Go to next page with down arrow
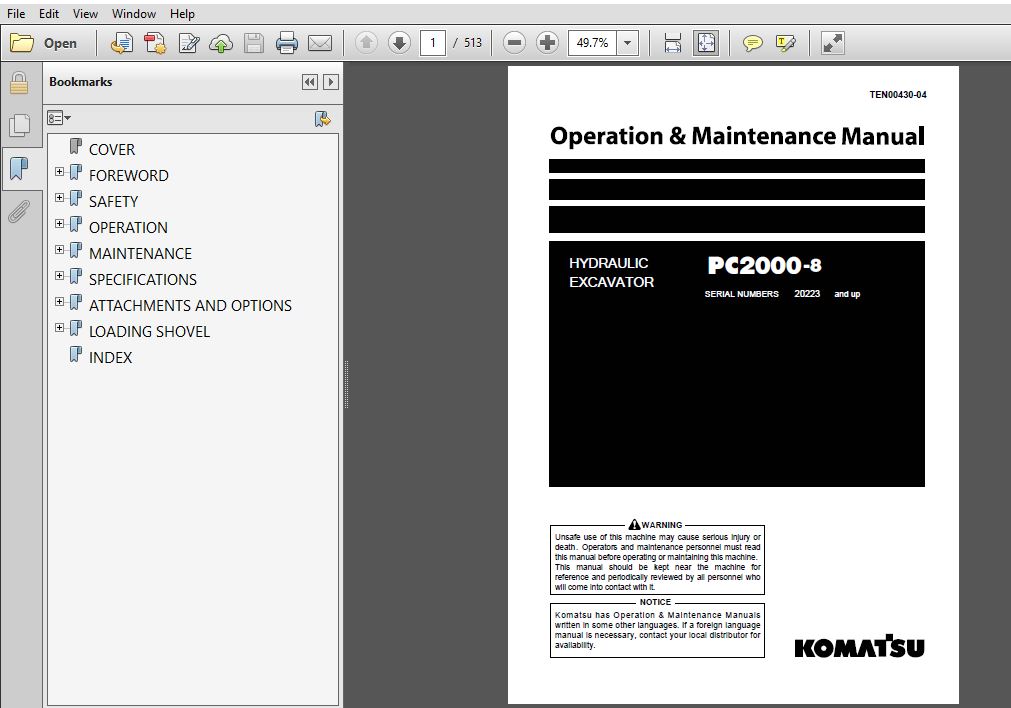 400,43
